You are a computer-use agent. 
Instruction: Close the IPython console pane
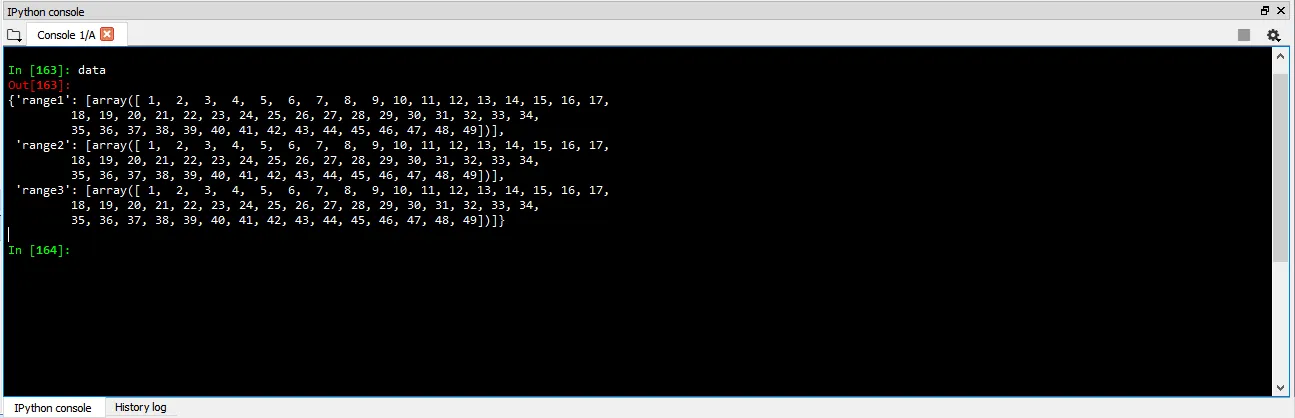pyautogui.click(x=1281, y=11)
